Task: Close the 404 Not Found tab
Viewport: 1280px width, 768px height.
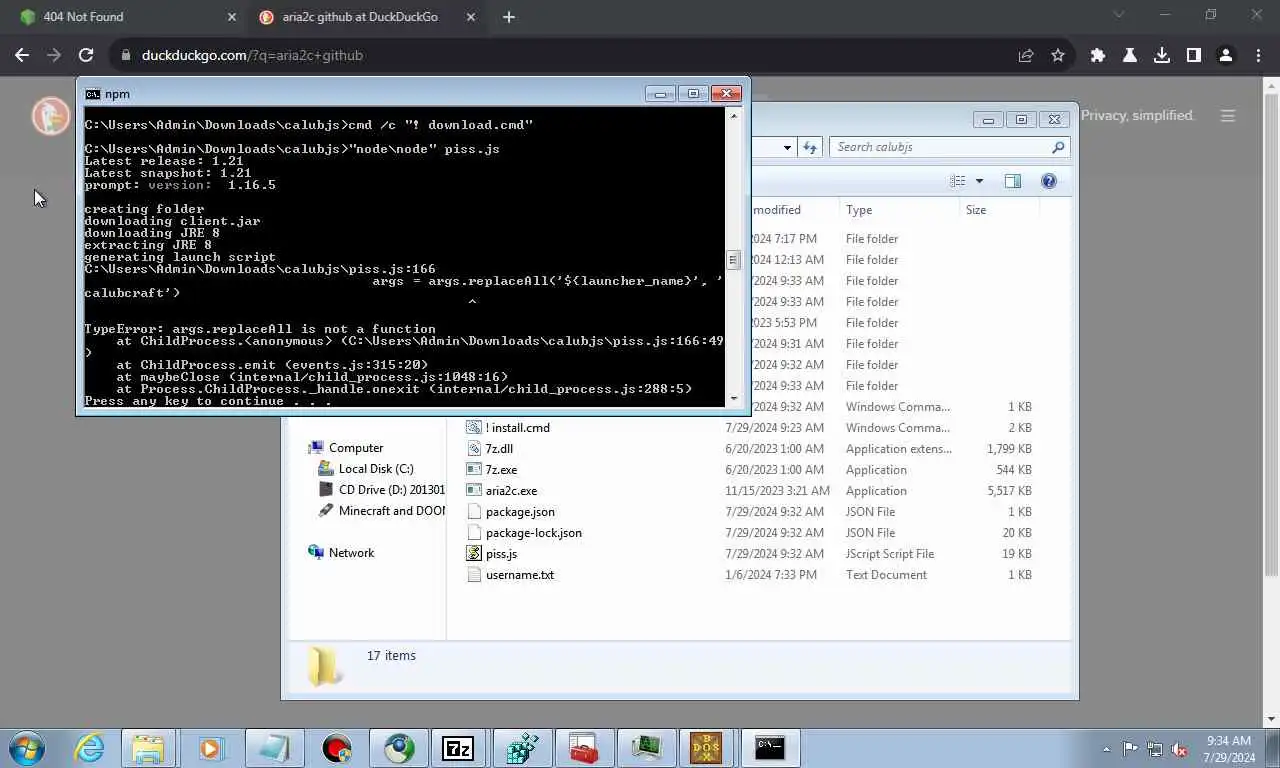Action: (232, 17)
